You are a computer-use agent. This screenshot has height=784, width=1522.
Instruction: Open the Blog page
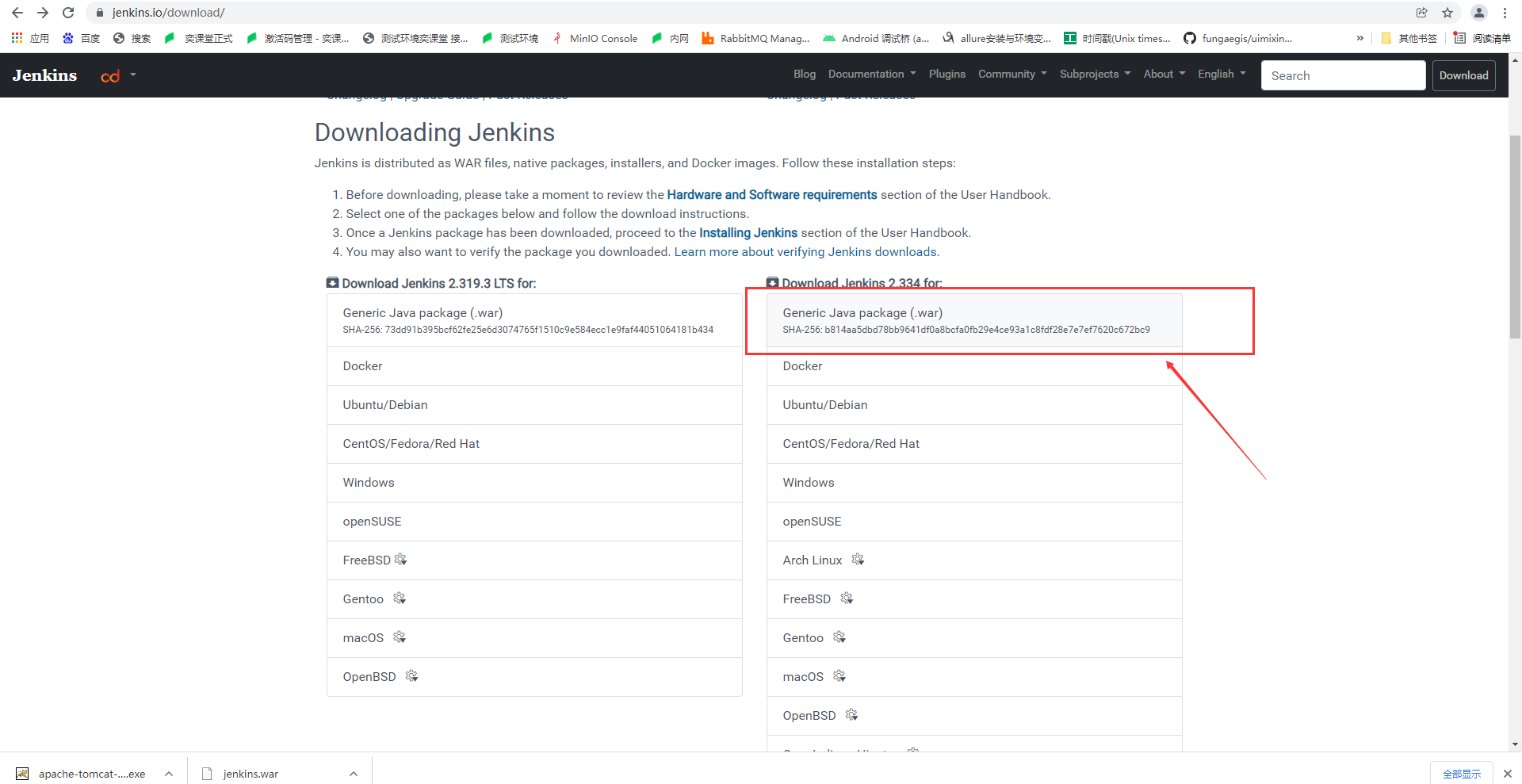(805, 74)
